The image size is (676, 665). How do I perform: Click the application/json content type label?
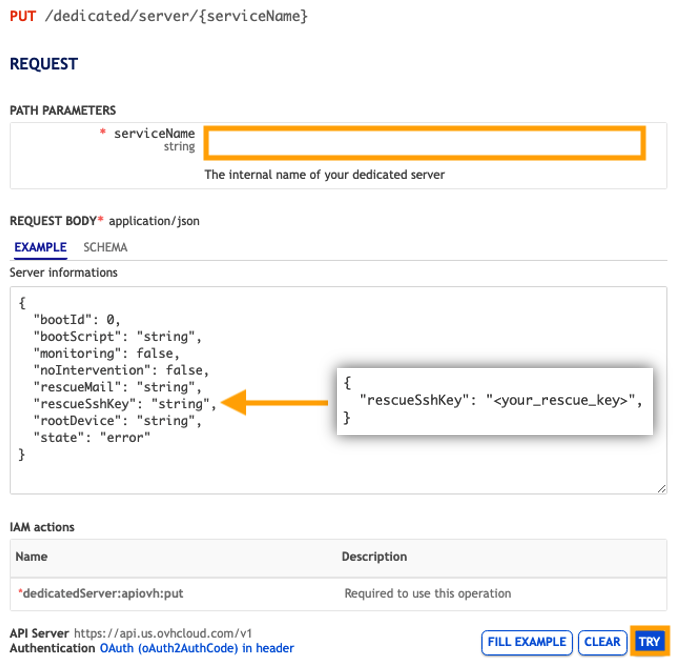[154, 221]
